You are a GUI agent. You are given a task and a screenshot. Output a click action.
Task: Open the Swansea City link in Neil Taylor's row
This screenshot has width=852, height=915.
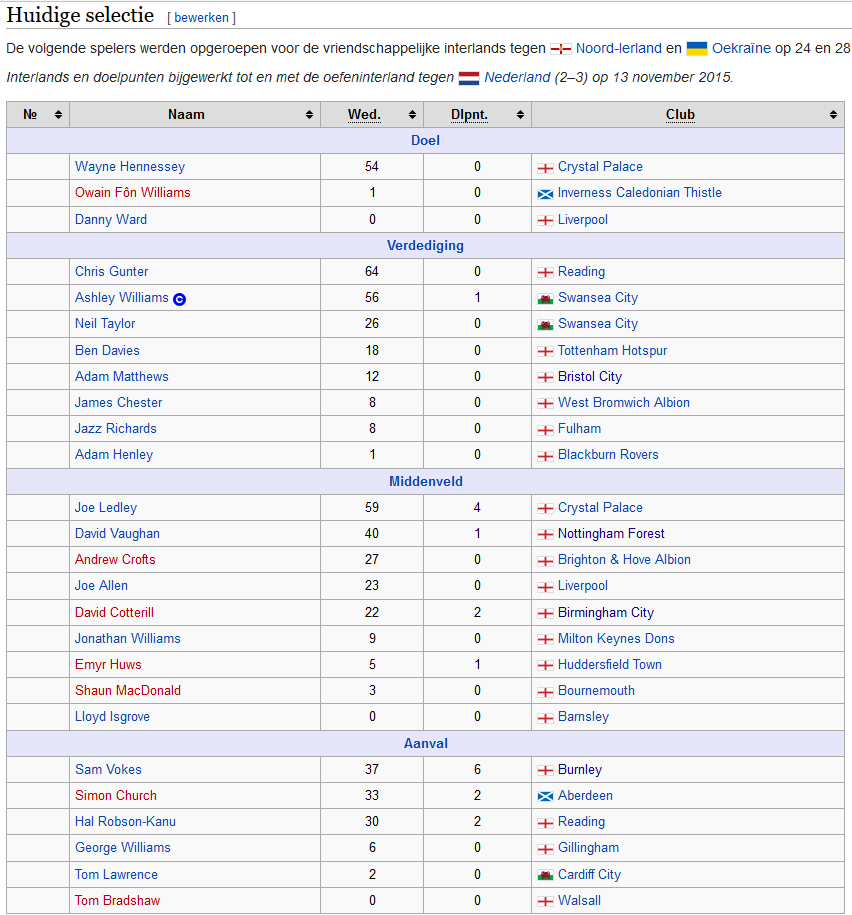pos(598,324)
